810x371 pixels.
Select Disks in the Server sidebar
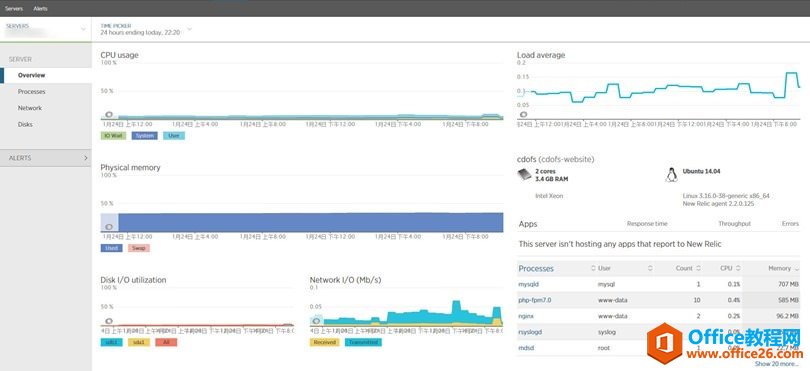[25, 125]
